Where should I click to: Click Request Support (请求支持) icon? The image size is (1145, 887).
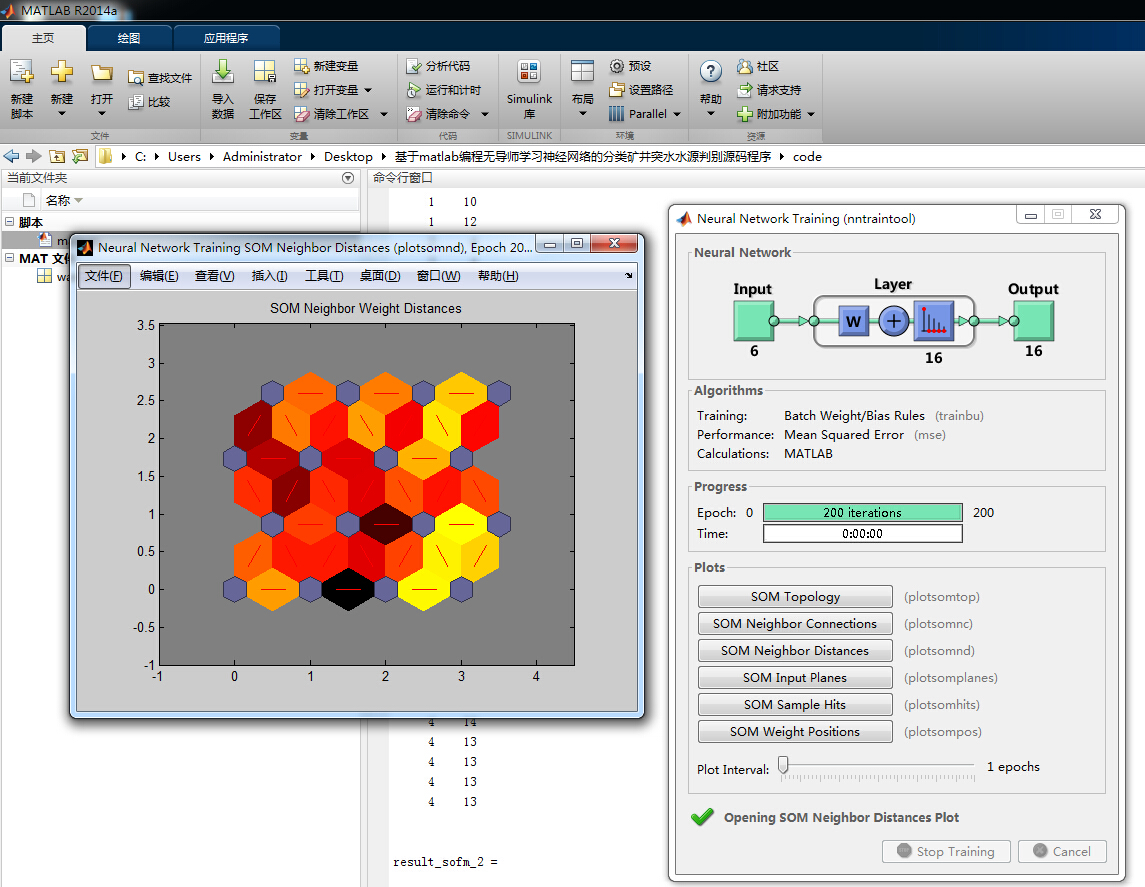click(745, 90)
